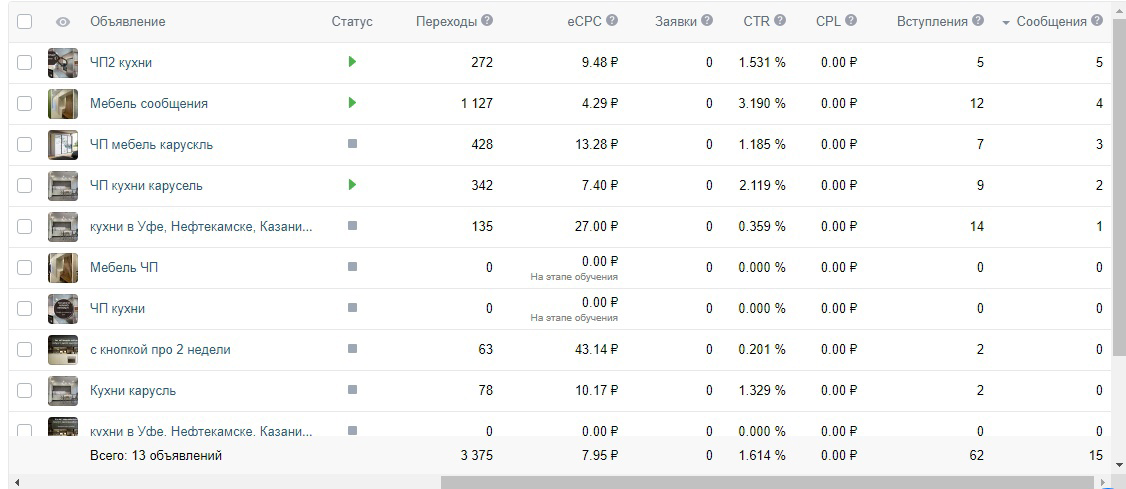This screenshot has height=489, width=1126.
Task: Click help icon next to Заявки
Action: (x=707, y=21)
